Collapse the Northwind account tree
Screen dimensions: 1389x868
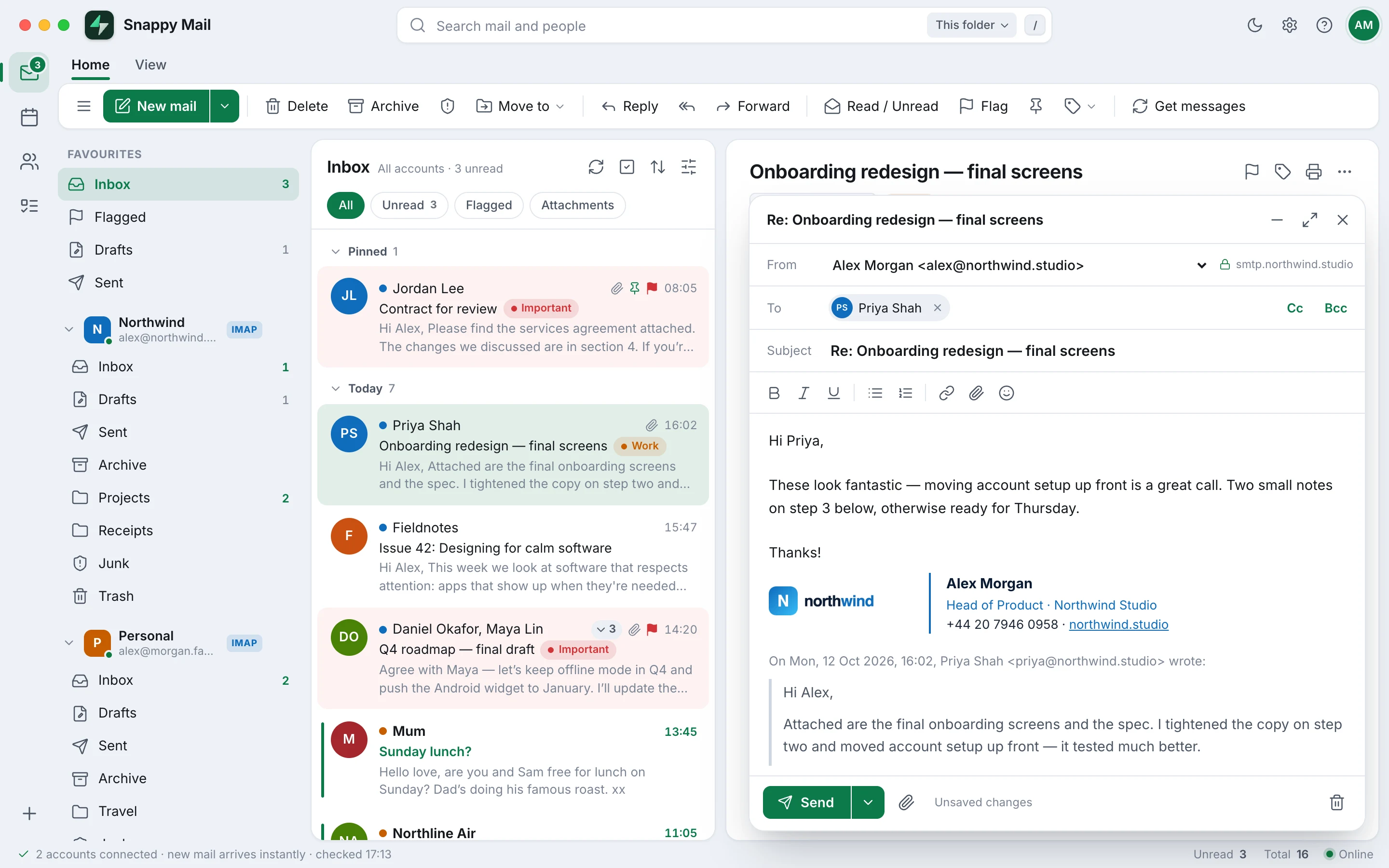click(69, 329)
